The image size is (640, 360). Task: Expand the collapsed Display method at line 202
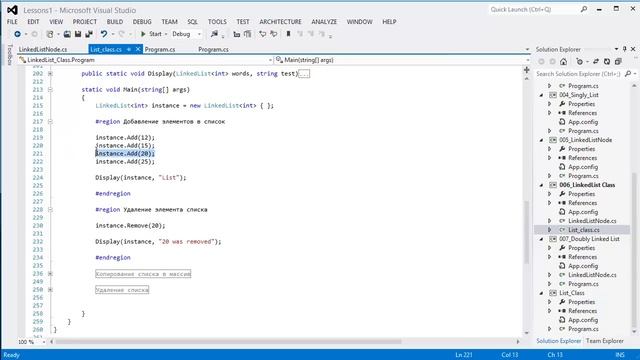(50, 74)
